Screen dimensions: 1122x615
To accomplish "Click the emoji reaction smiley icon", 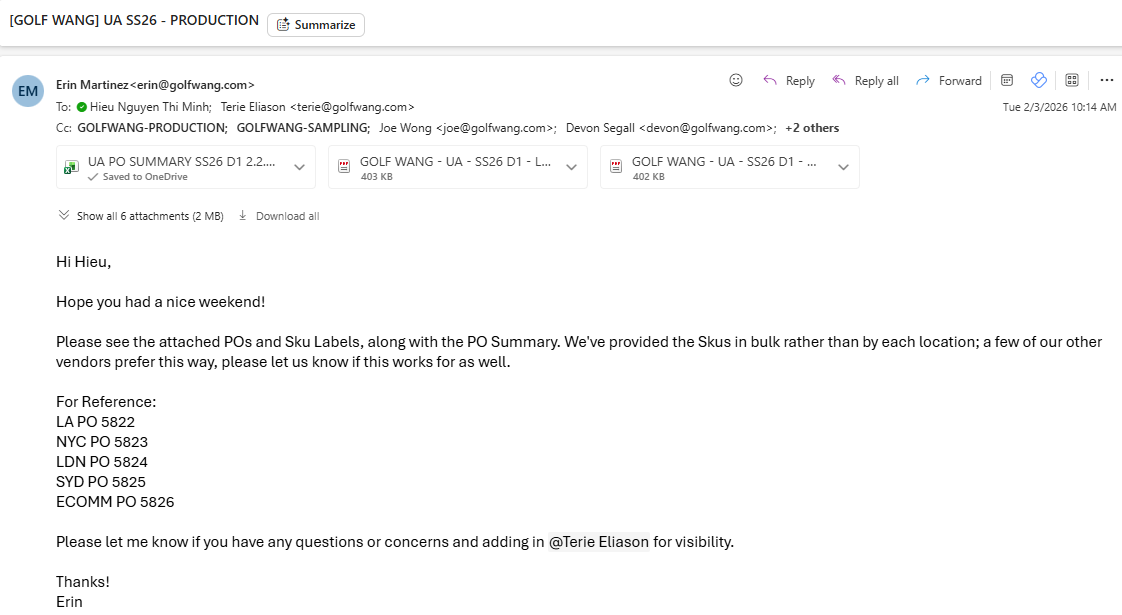I will pos(736,80).
